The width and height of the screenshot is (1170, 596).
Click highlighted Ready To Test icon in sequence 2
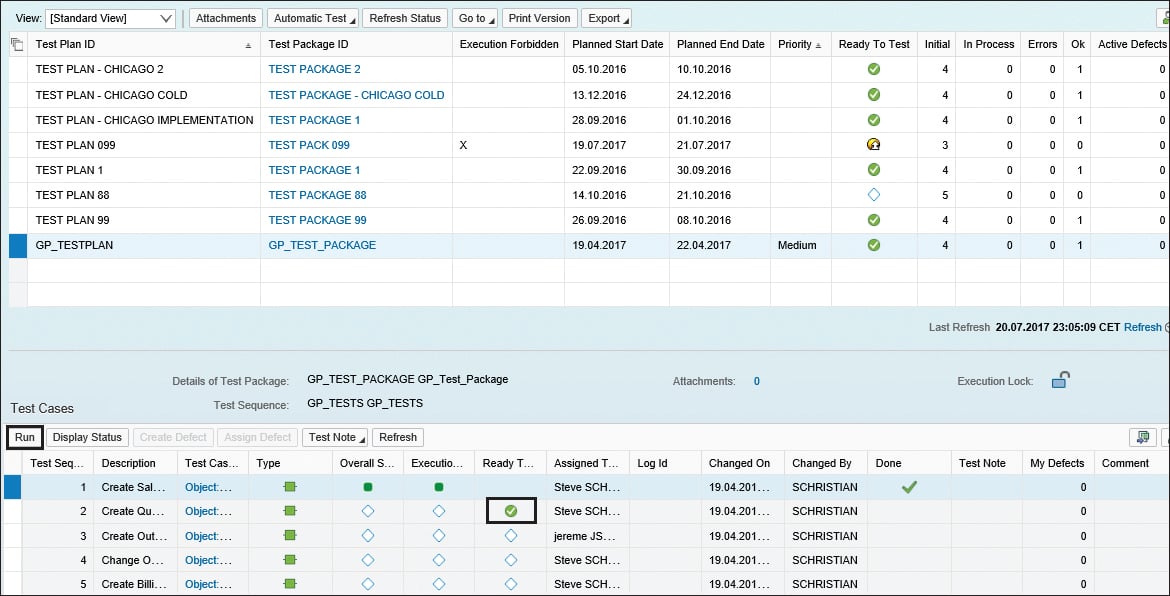(511, 511)
